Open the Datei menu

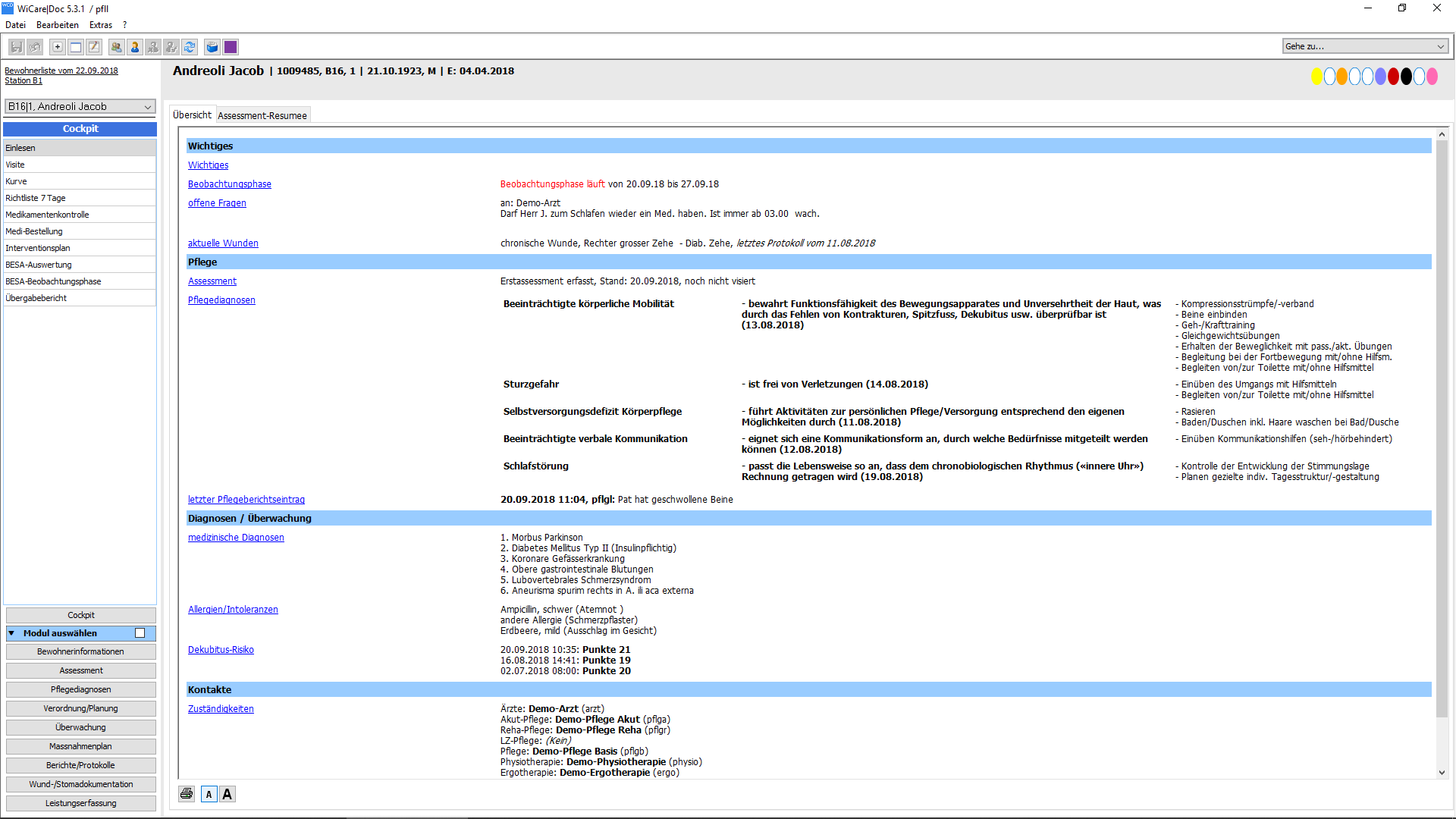pyautogui.click(x=15, y=25)
